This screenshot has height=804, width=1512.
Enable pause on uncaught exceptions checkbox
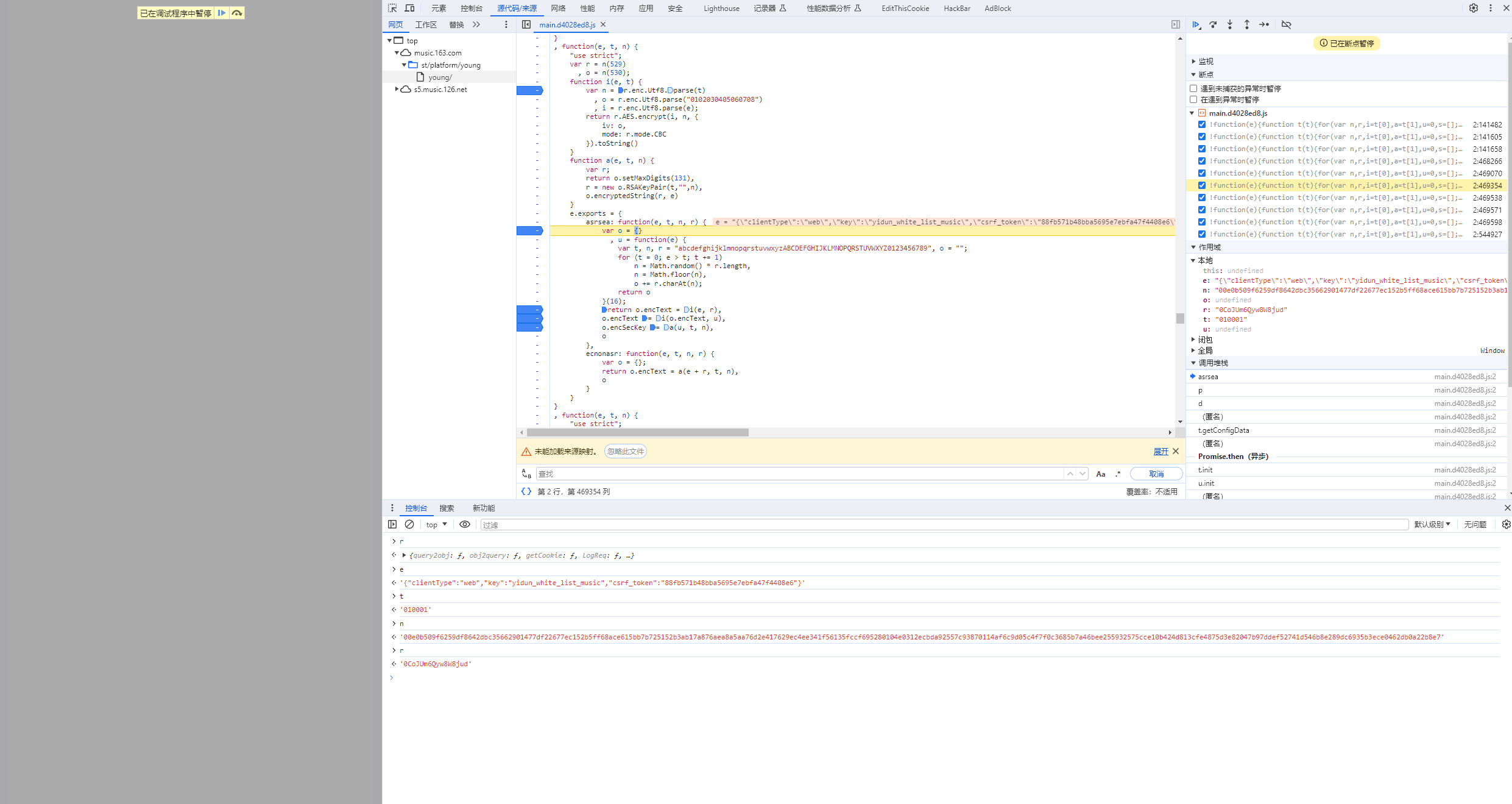(1193, 88)
